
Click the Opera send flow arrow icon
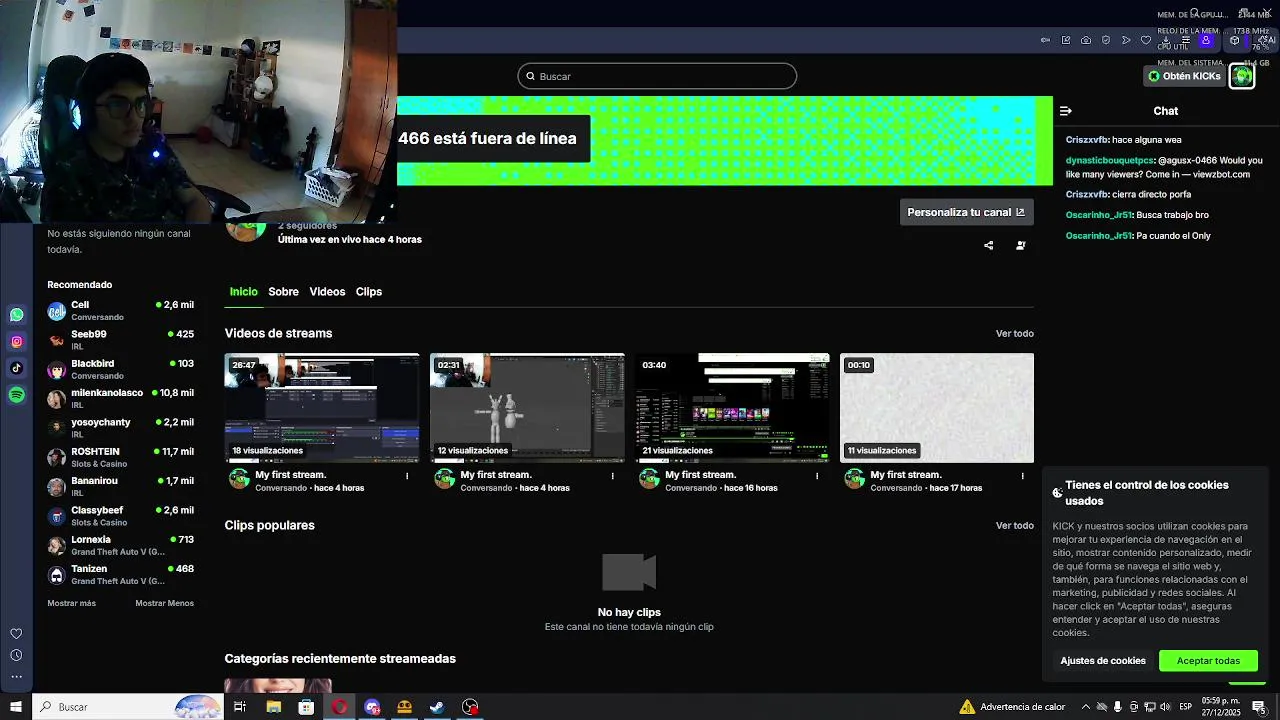1126,40
